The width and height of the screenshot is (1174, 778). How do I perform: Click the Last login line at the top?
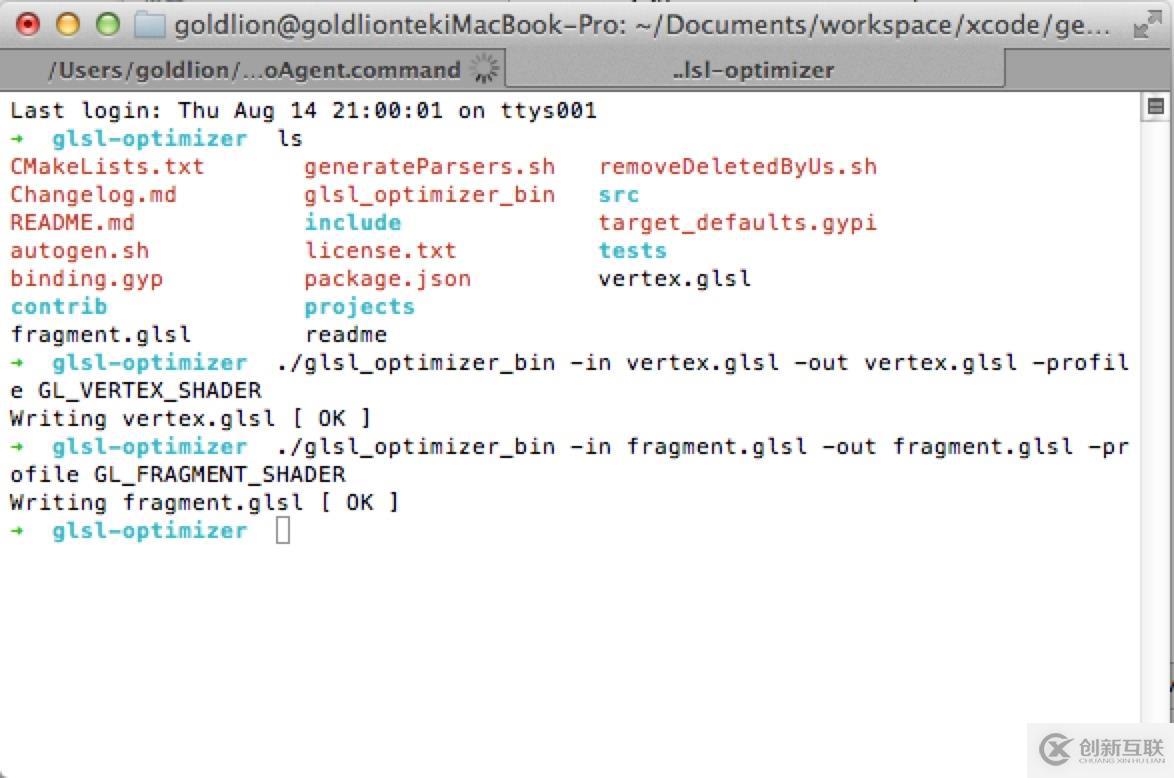coord(303,111)
